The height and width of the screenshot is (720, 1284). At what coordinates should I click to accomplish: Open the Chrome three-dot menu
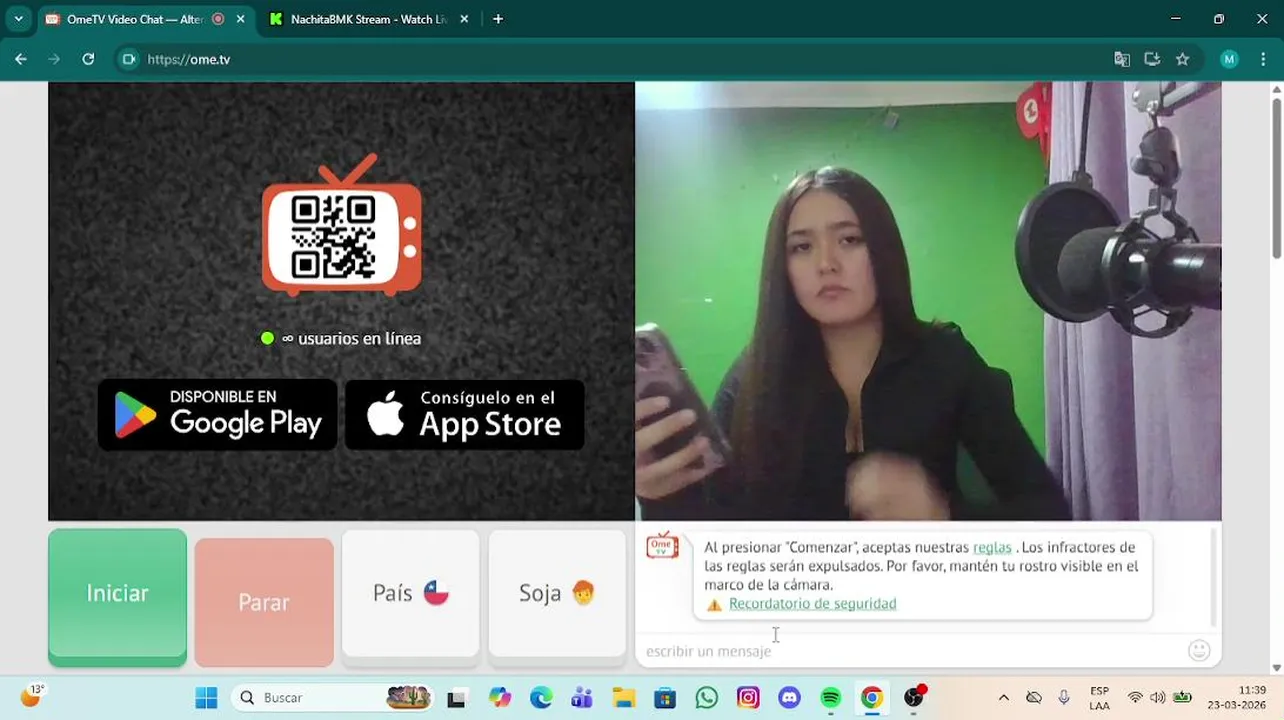point(1262,59)
